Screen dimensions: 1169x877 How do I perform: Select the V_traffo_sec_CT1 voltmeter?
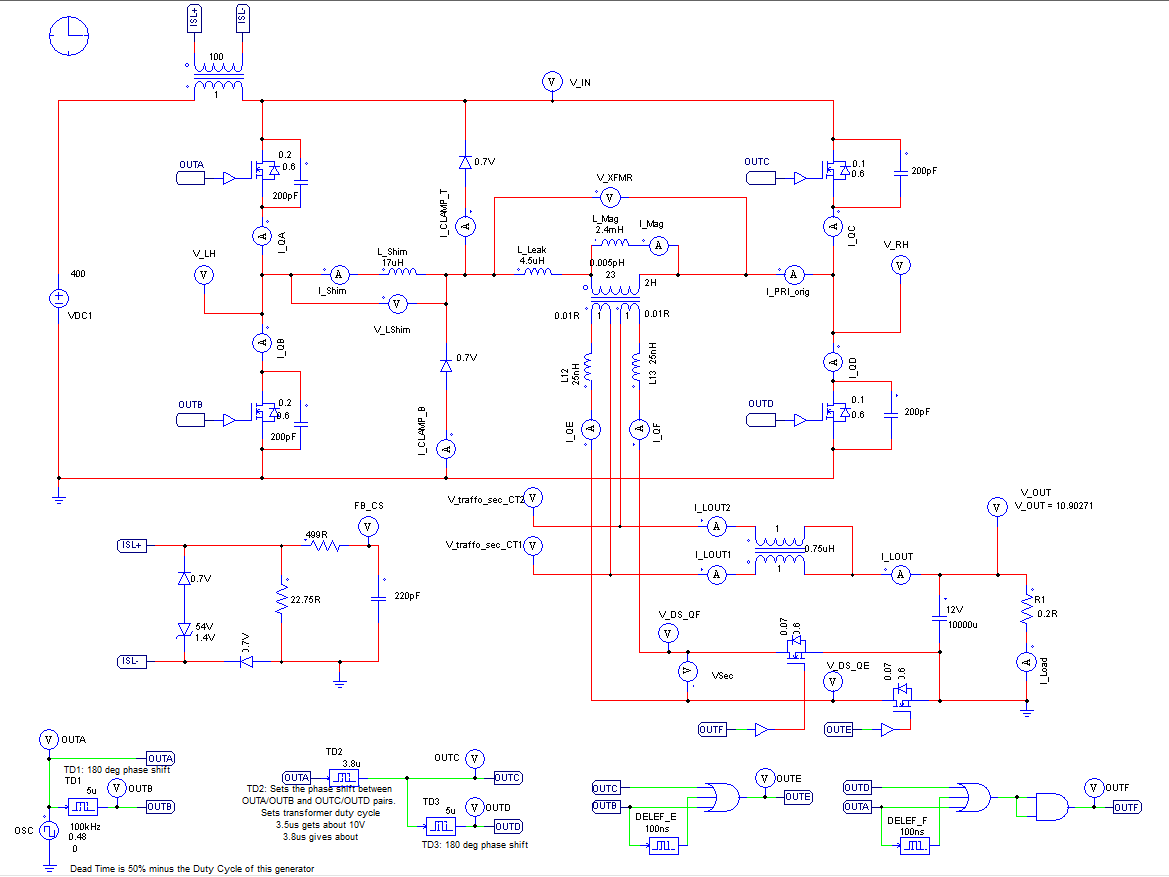(533, 546)
